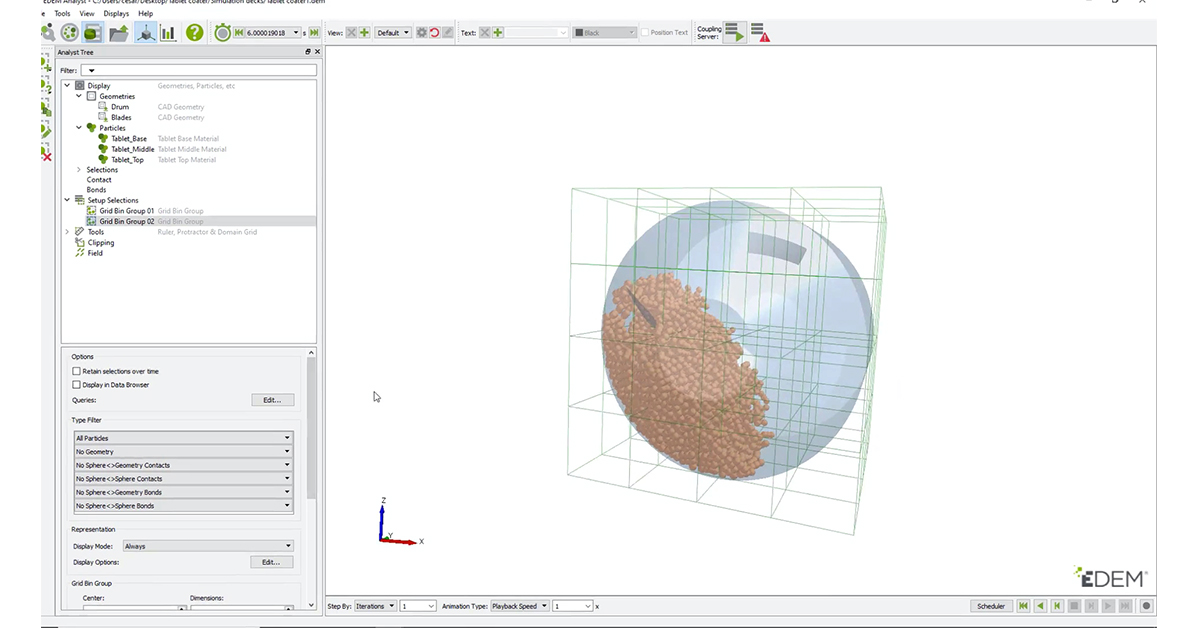This screenshot has width=1200, height=628.
Task: Click the Queries Edit button
Action: (x=272, y=400)
